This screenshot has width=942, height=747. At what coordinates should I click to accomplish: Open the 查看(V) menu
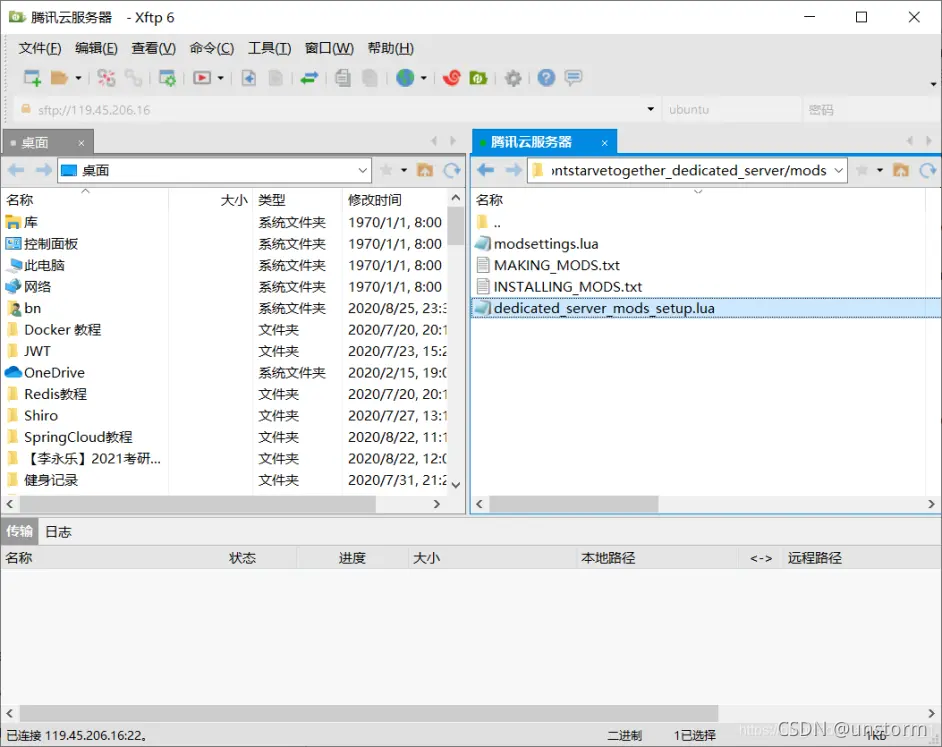point(153,48)
